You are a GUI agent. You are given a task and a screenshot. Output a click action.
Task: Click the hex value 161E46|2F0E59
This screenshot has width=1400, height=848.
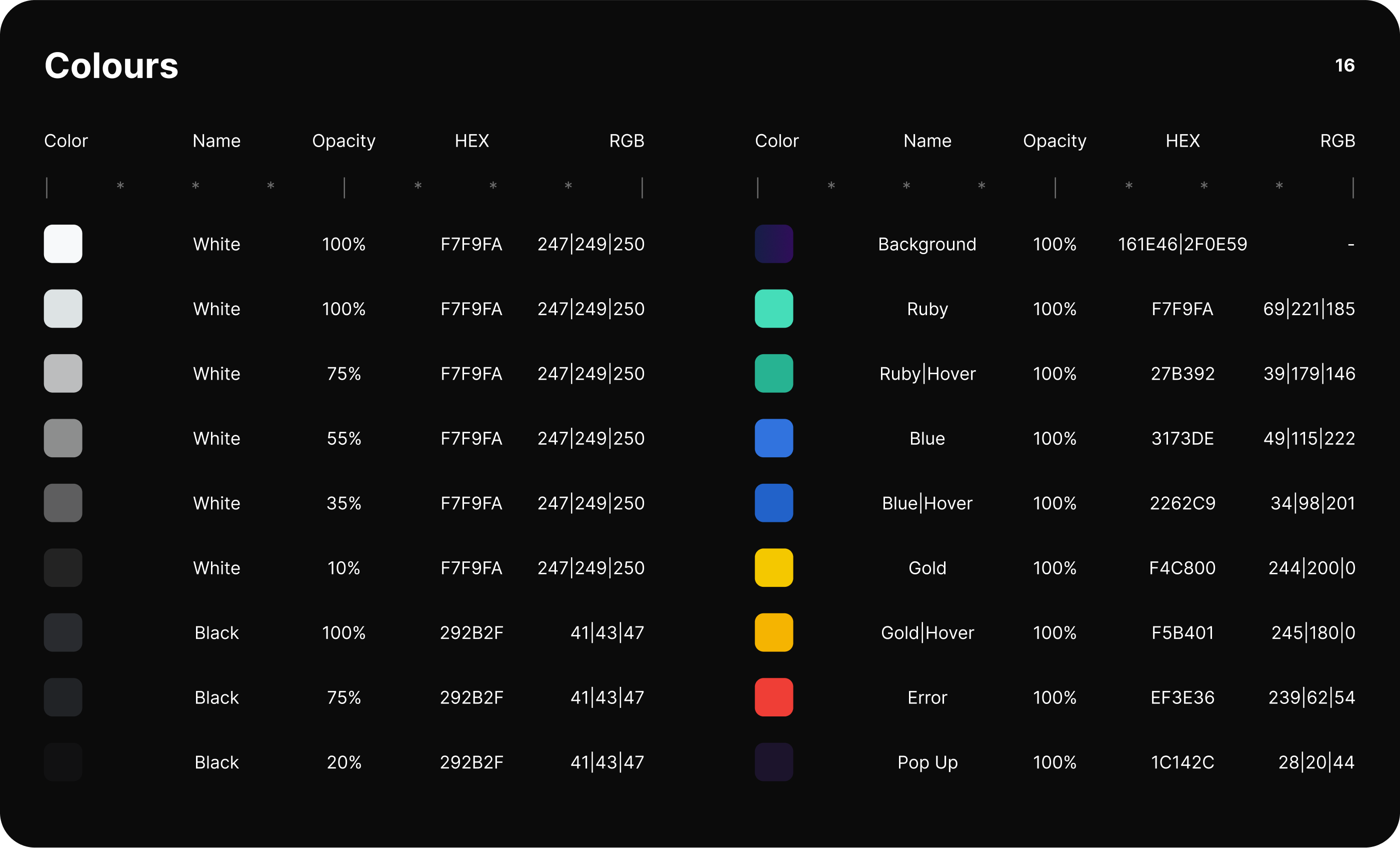pyautogui.click(x=1182, y=244)
